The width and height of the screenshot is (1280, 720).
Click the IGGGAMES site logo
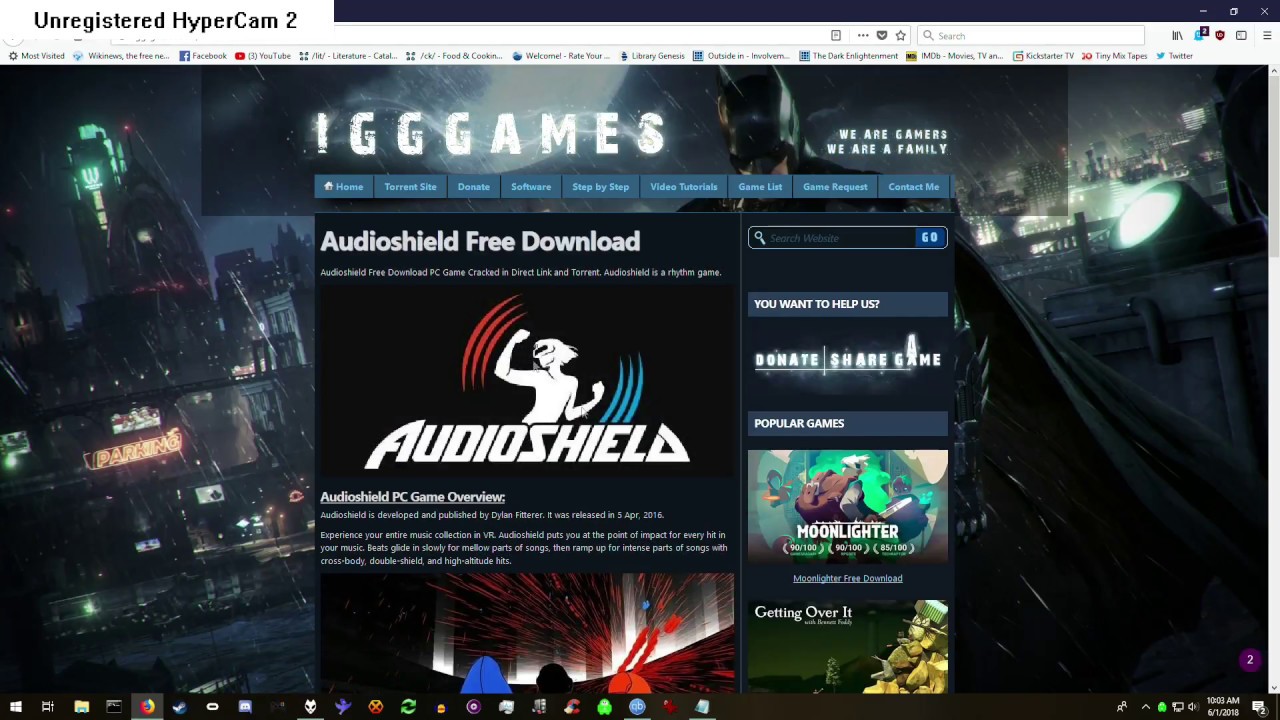pyautogui.click(x=491, y=134)
